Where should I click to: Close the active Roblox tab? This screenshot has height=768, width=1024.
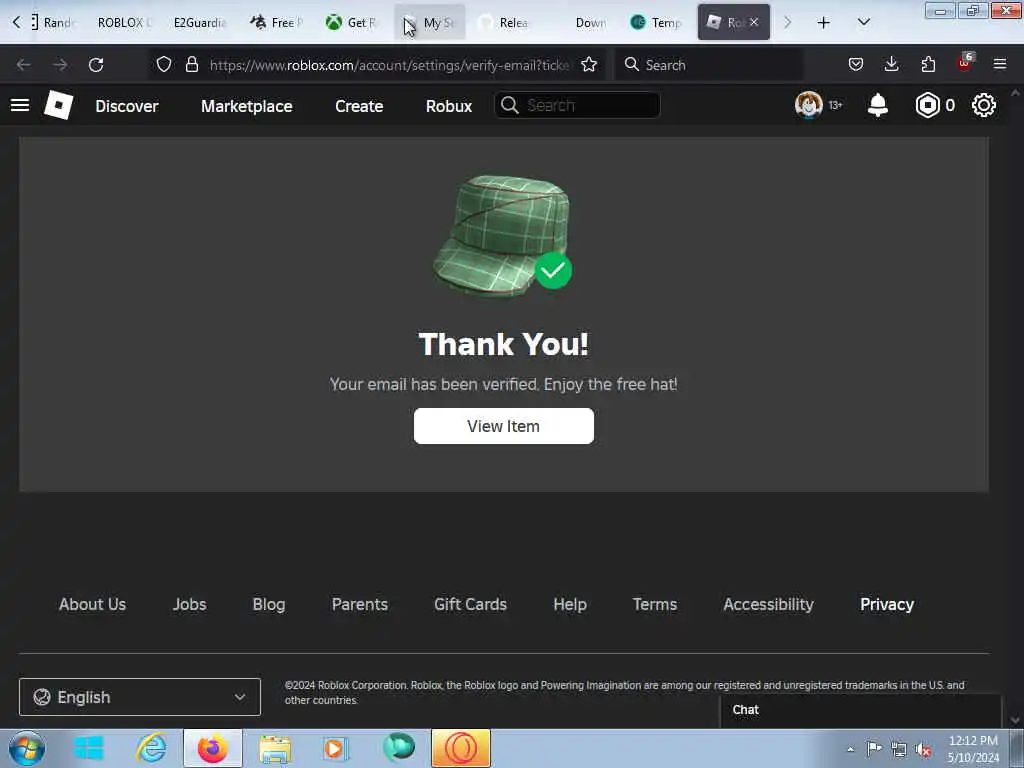[754, 22]
